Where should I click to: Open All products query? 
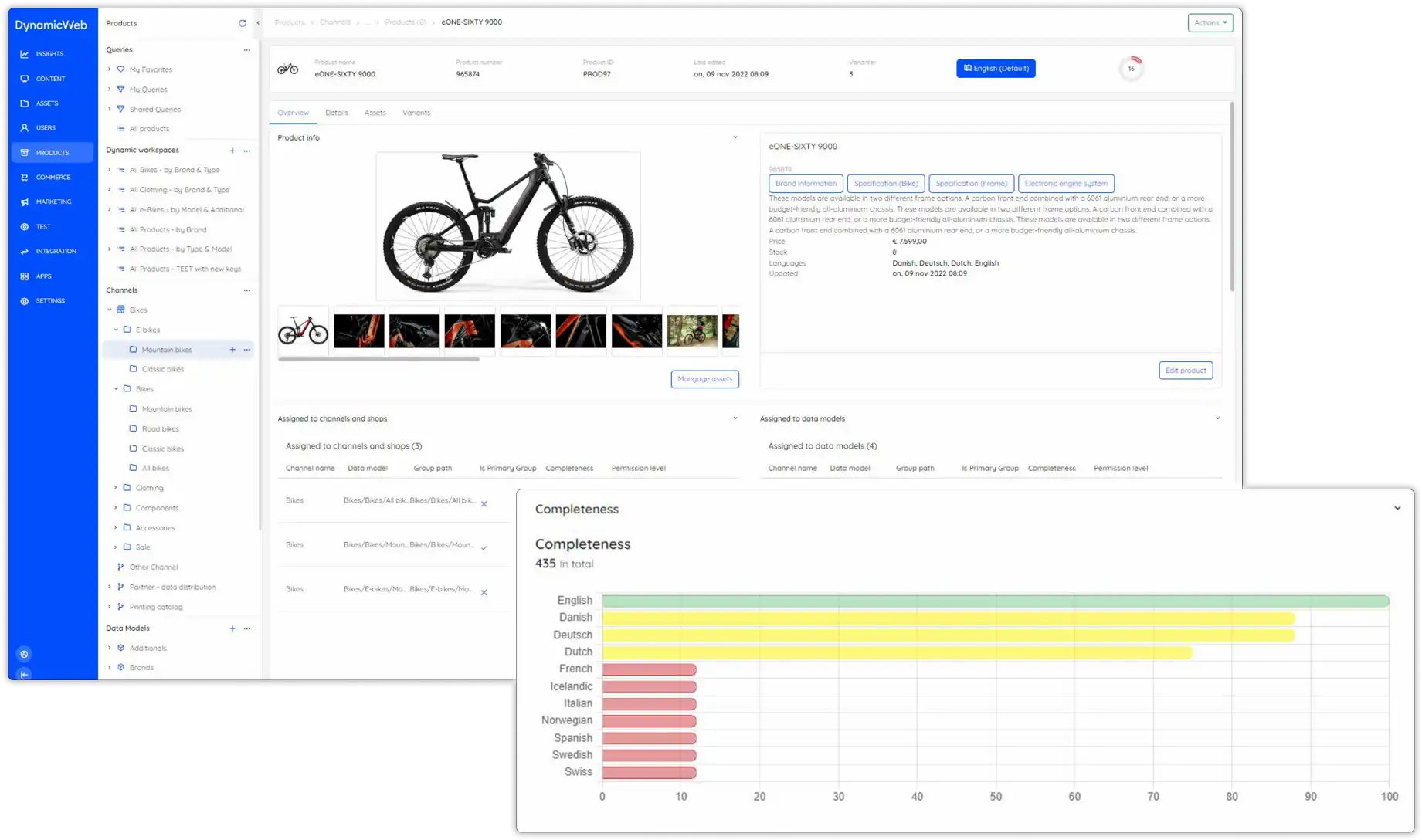click(x=149, y=129)
